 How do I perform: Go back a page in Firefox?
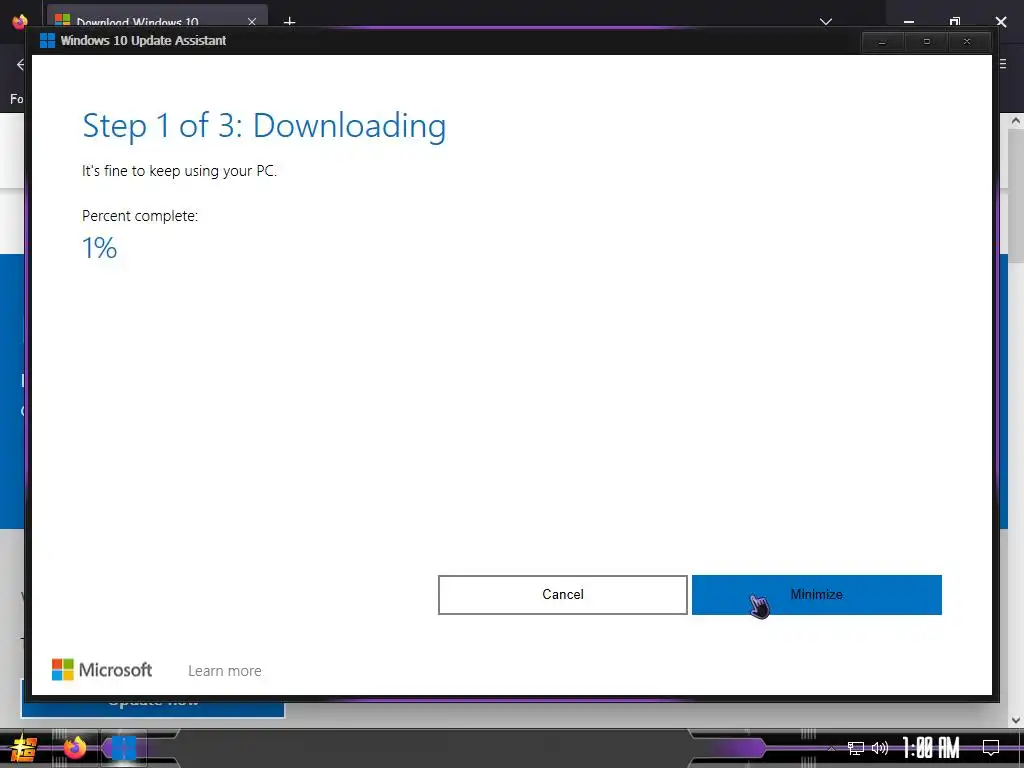(x=20, y=64)
